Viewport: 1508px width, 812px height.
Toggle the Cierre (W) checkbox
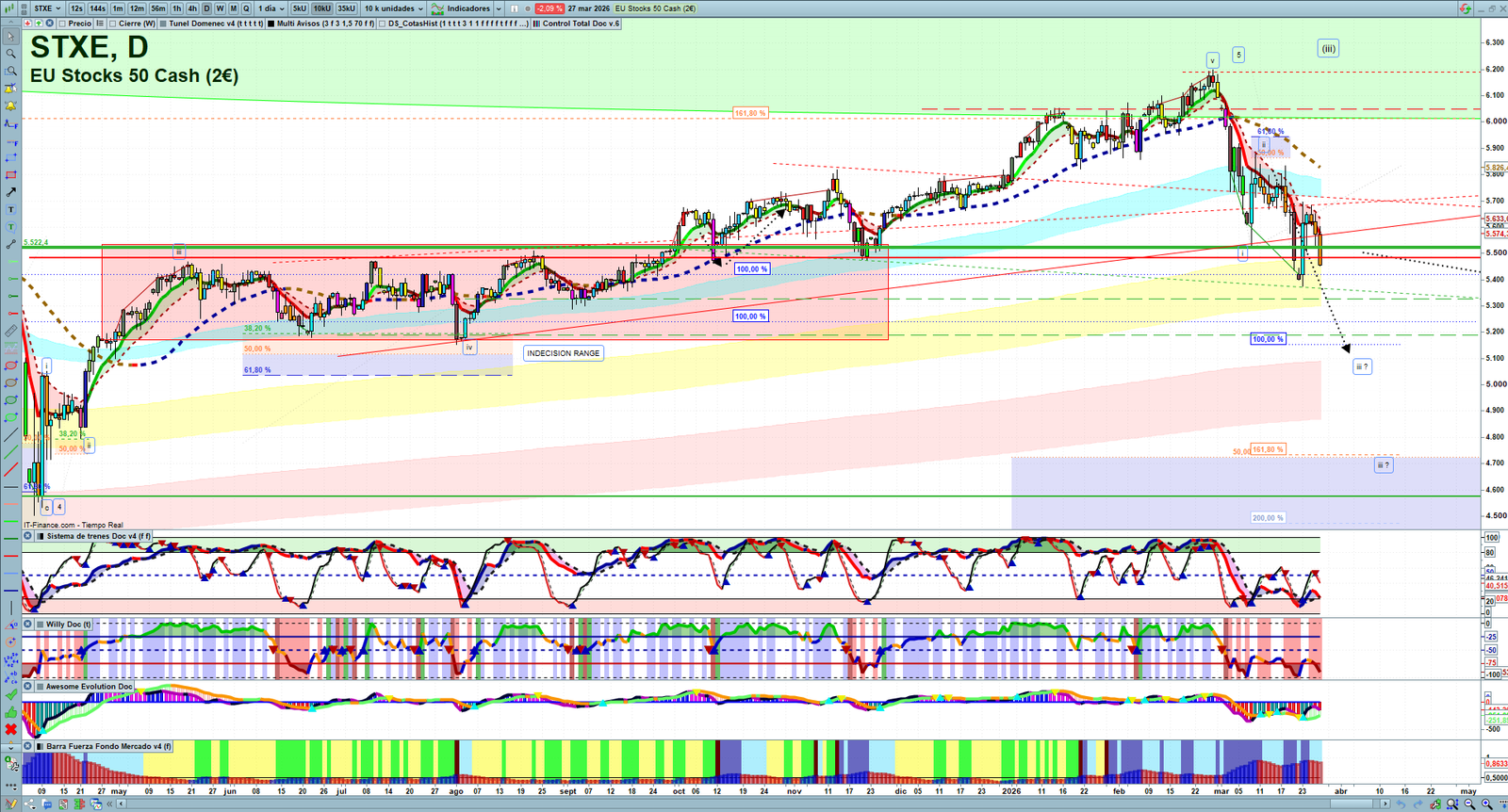point(113,24)
